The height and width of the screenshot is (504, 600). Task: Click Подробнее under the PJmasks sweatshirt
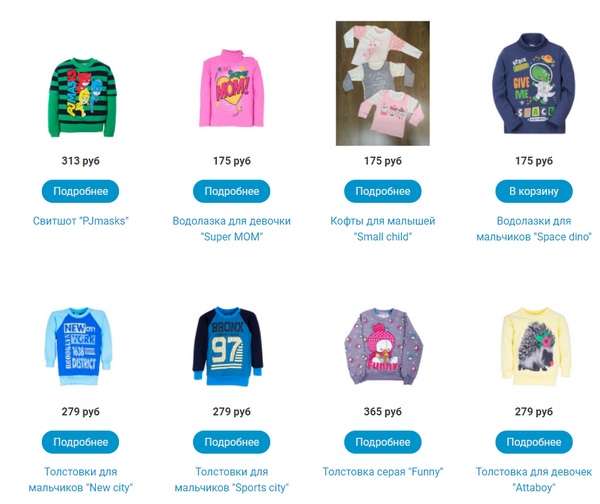[80, 191]
